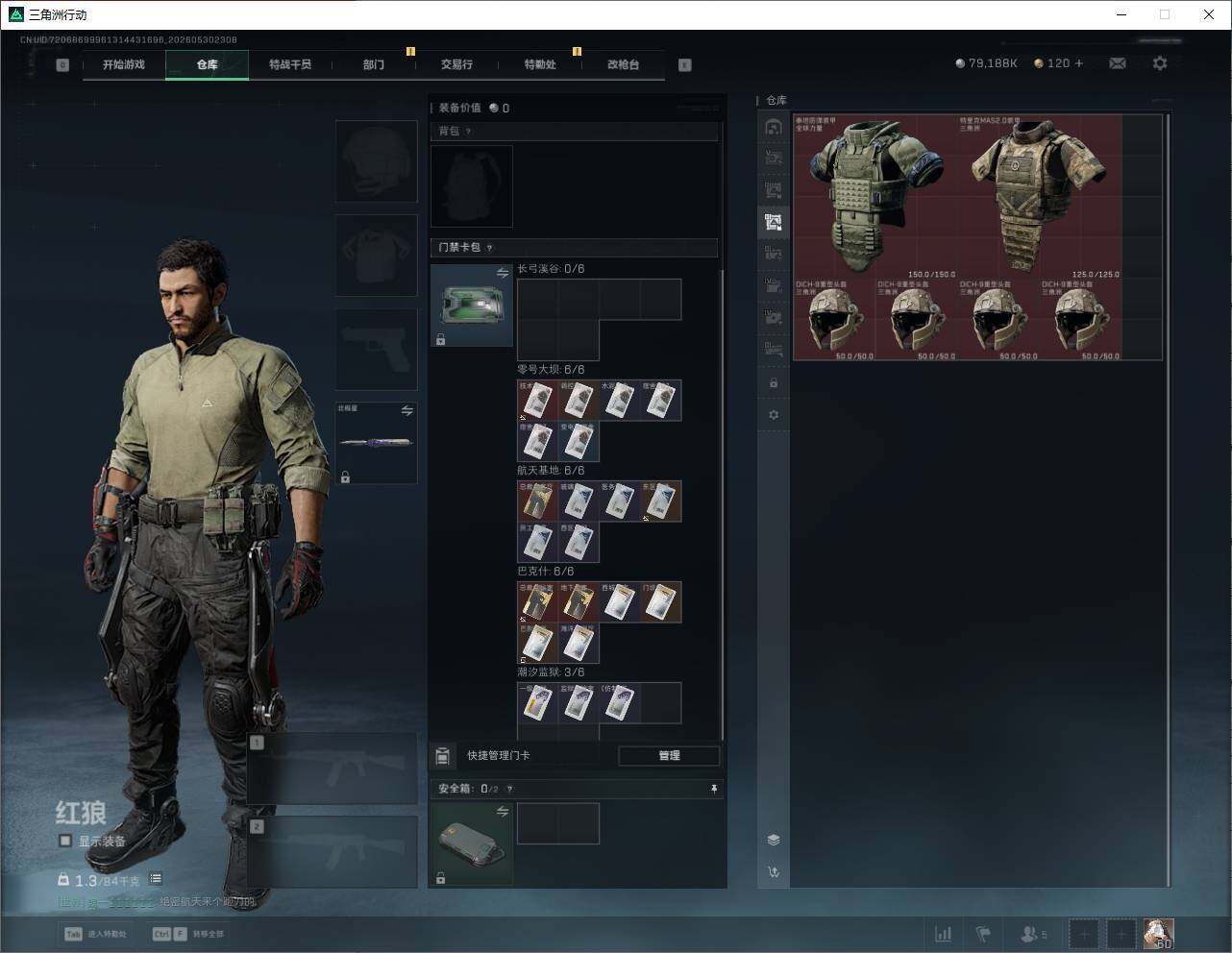1232x953 pixels.
Task: Open the friends list icon showing 5
Action: tap(1034, 934)
